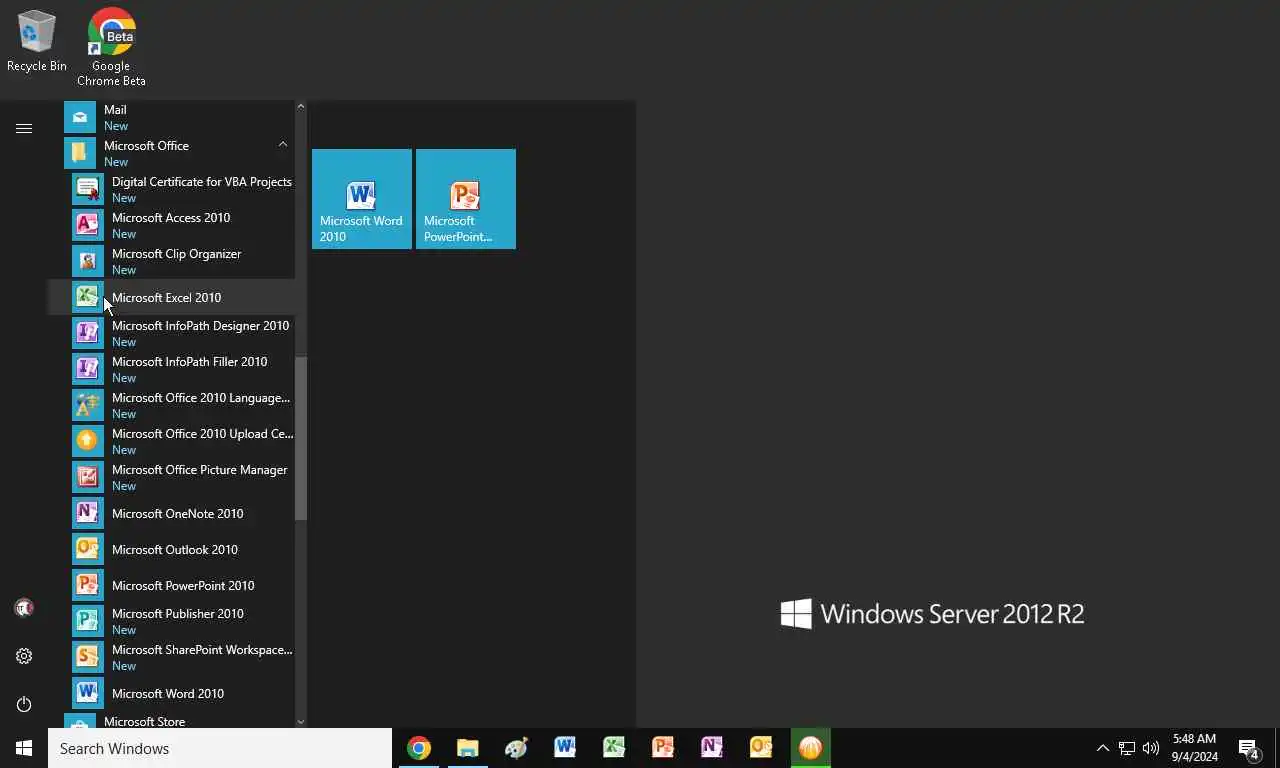This screenshot has width=1280, height=768.
Task: Open Outlook from the taskbar
Action: pos(761,748)
